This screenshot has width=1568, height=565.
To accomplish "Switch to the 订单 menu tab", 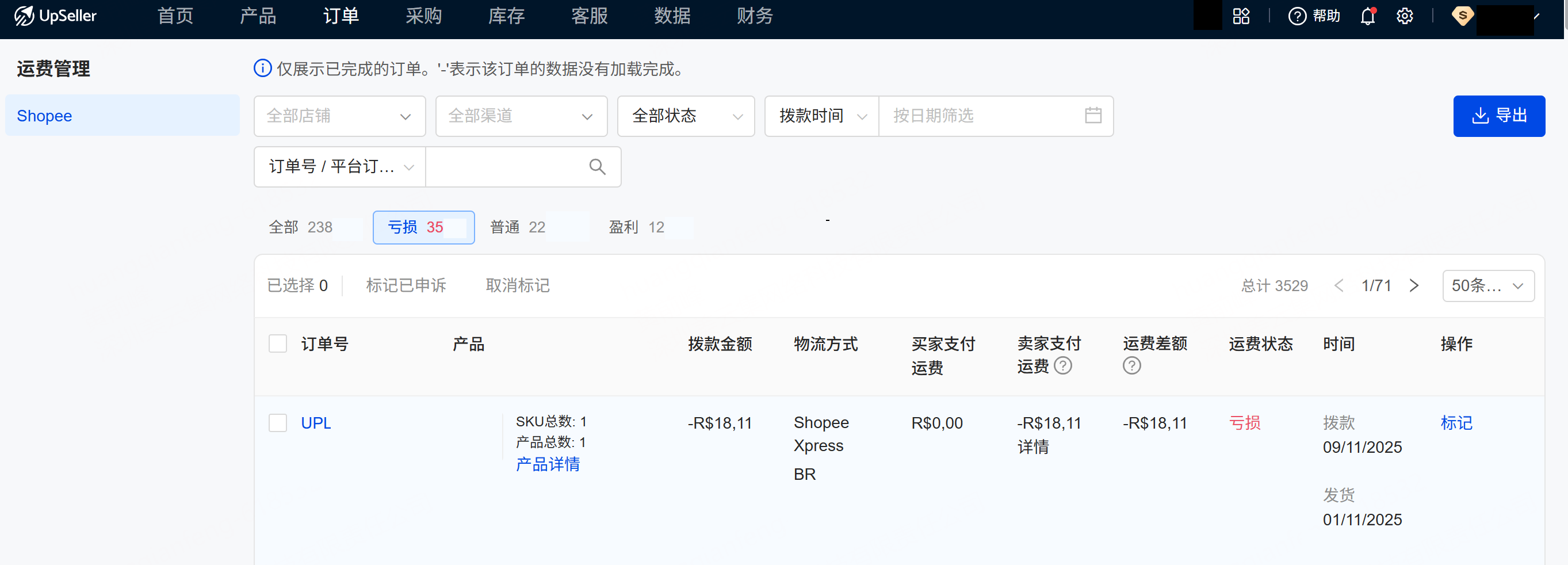I will click(341, 16).
